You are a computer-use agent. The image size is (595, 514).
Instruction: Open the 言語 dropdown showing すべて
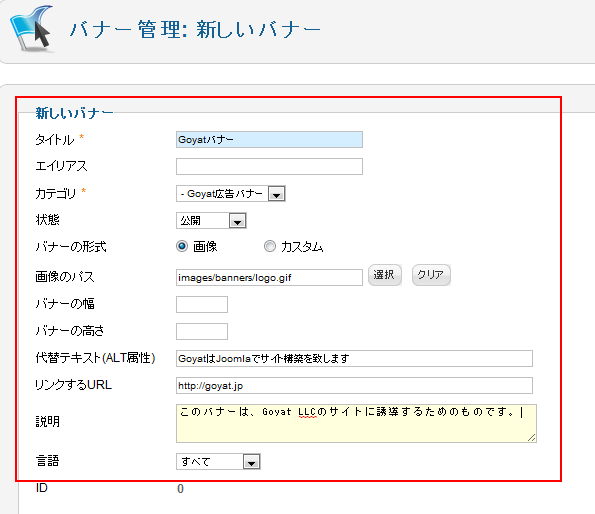(218, 462)
